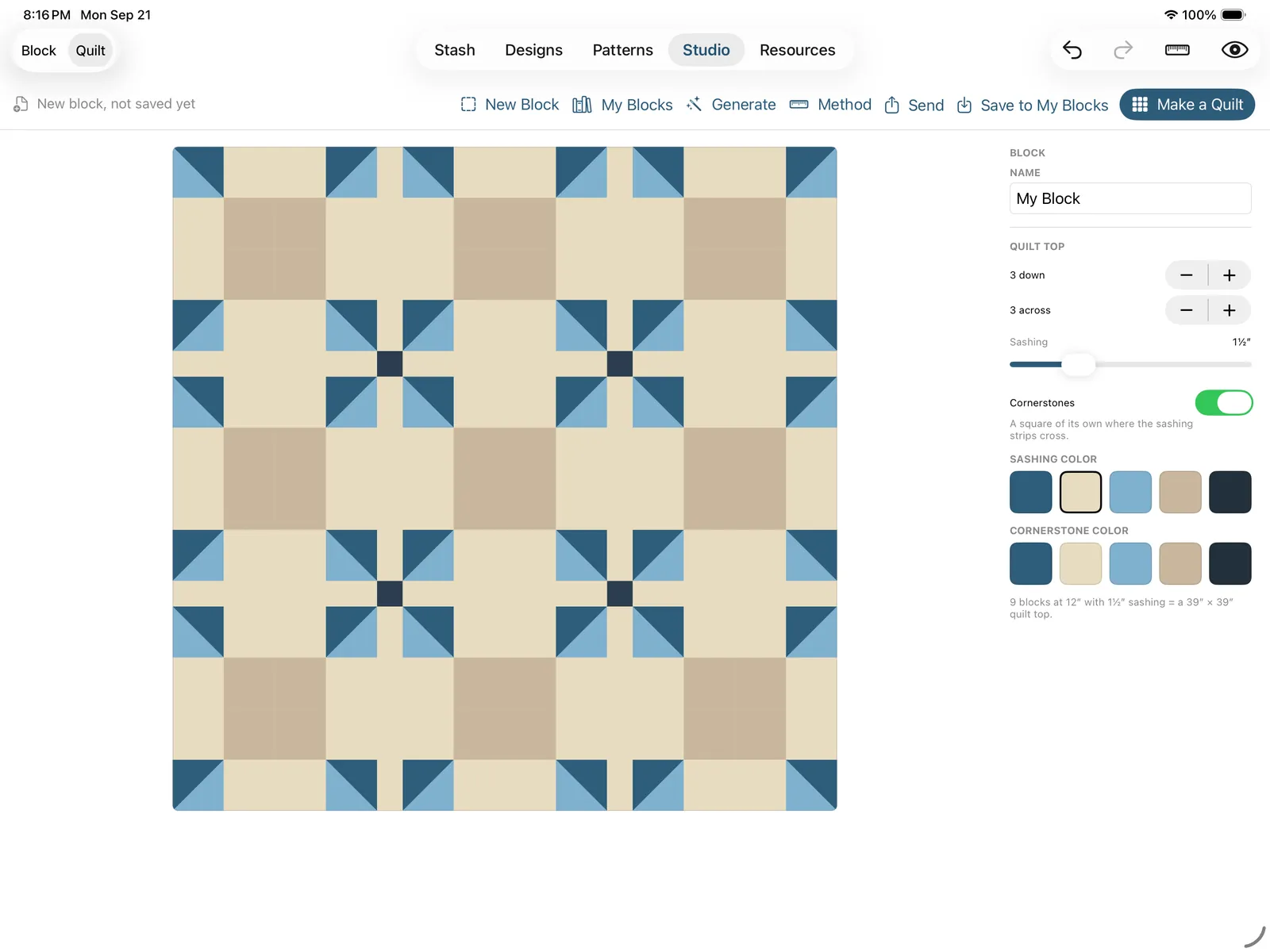Decrease the rows down count
Image resolution: width=1270 pixels, height=952 pixels.
(x=1187, y=275)
